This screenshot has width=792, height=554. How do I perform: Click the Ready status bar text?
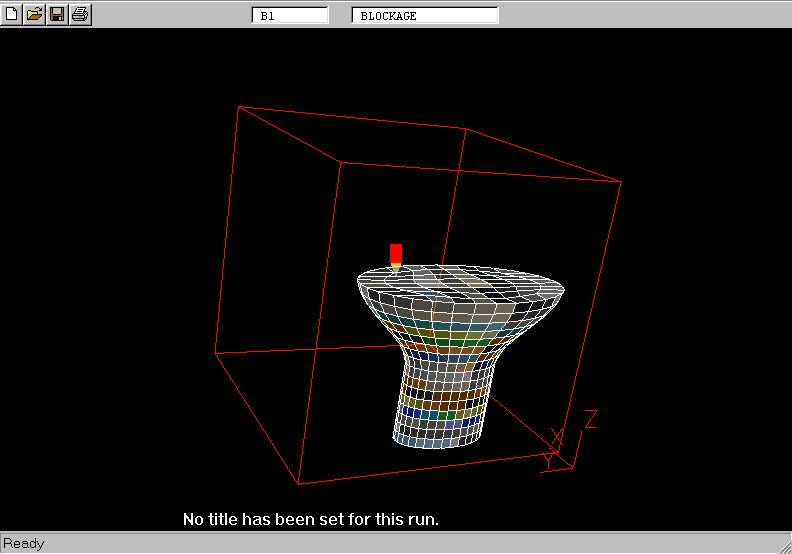pos(24,544)
